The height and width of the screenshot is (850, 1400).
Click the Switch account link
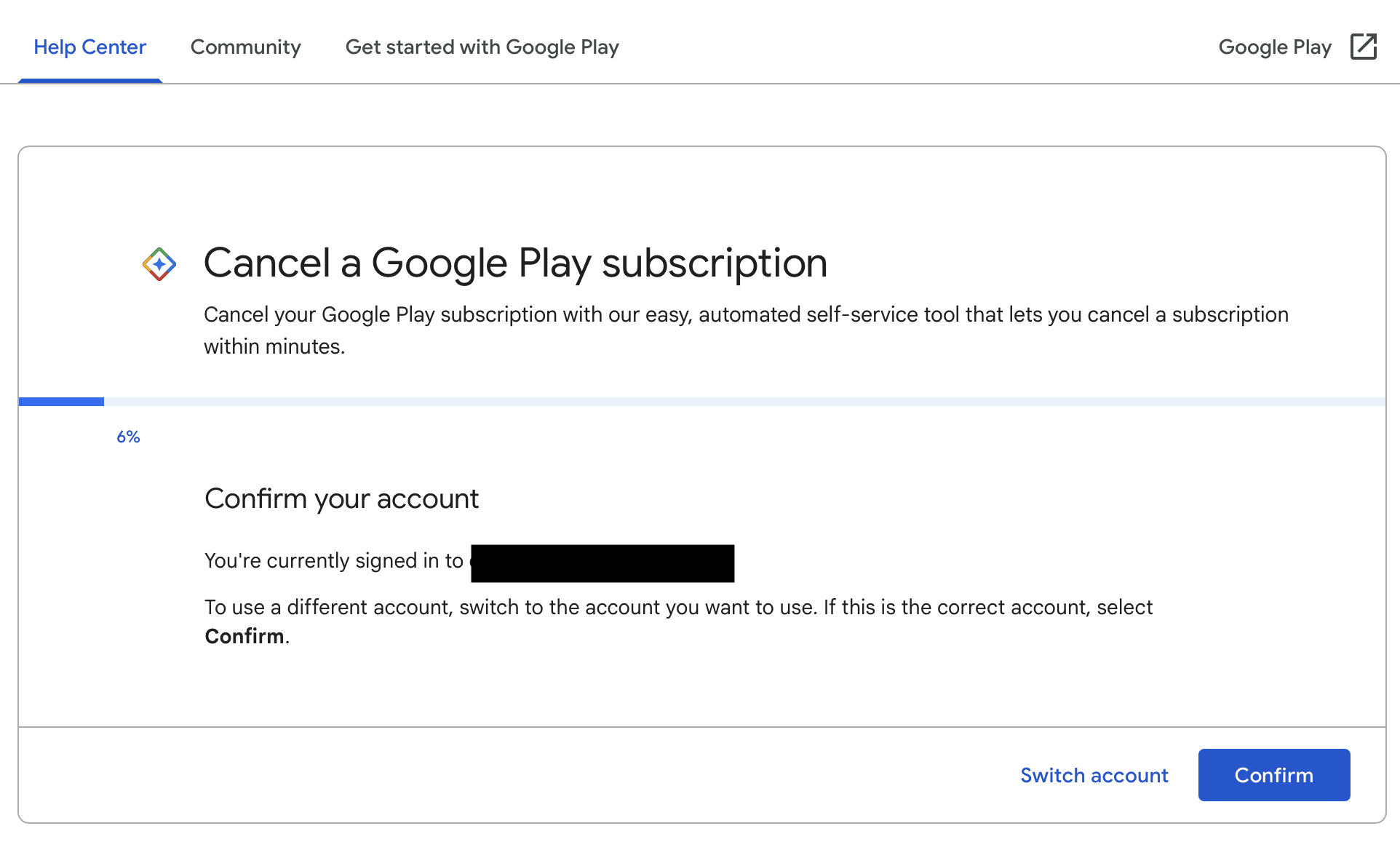click(1094, 775)
